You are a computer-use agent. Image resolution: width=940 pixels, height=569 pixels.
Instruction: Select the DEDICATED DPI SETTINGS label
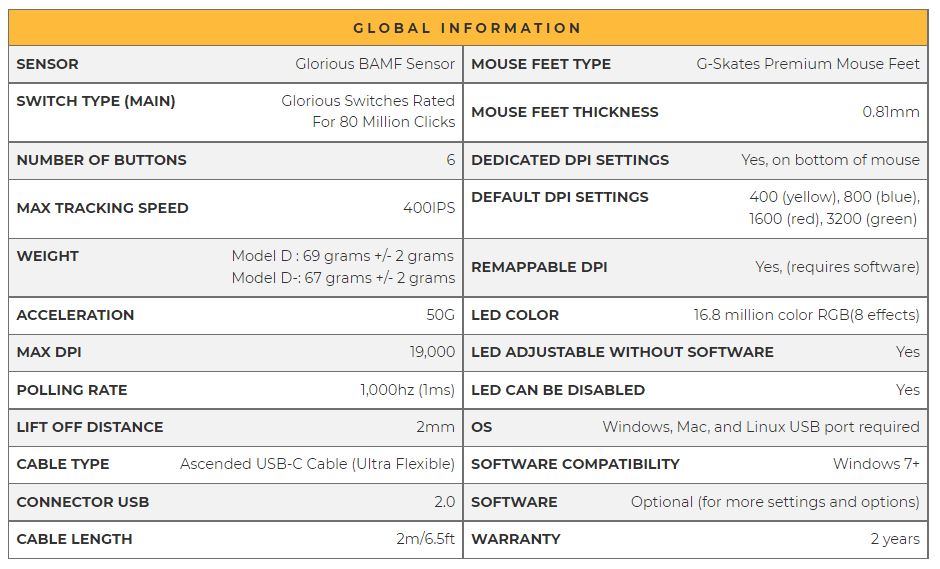(570, 160)
